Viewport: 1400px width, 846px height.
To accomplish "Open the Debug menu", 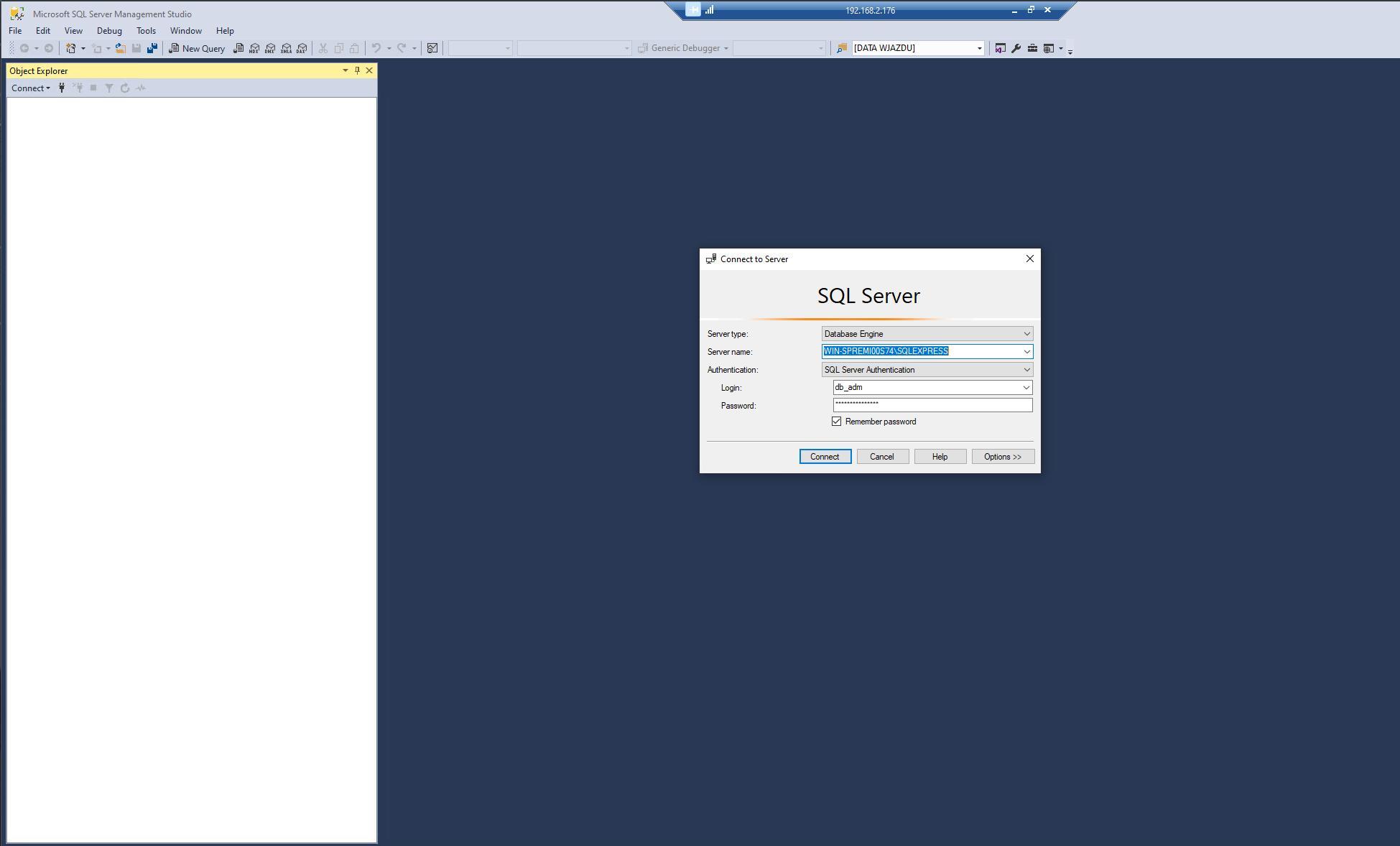I will point(109,31).
